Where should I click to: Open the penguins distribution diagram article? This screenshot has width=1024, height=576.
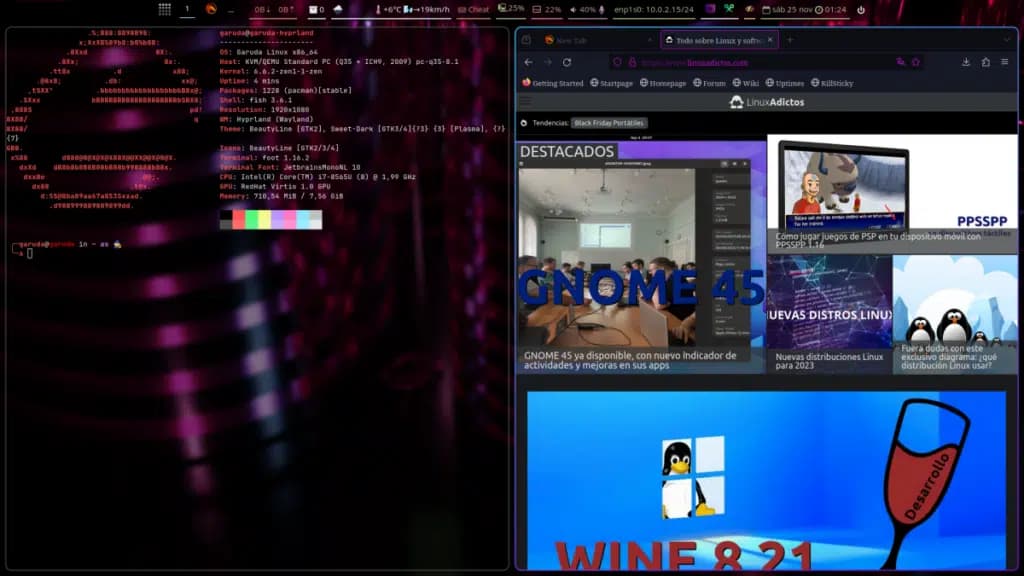click(955, 314)
